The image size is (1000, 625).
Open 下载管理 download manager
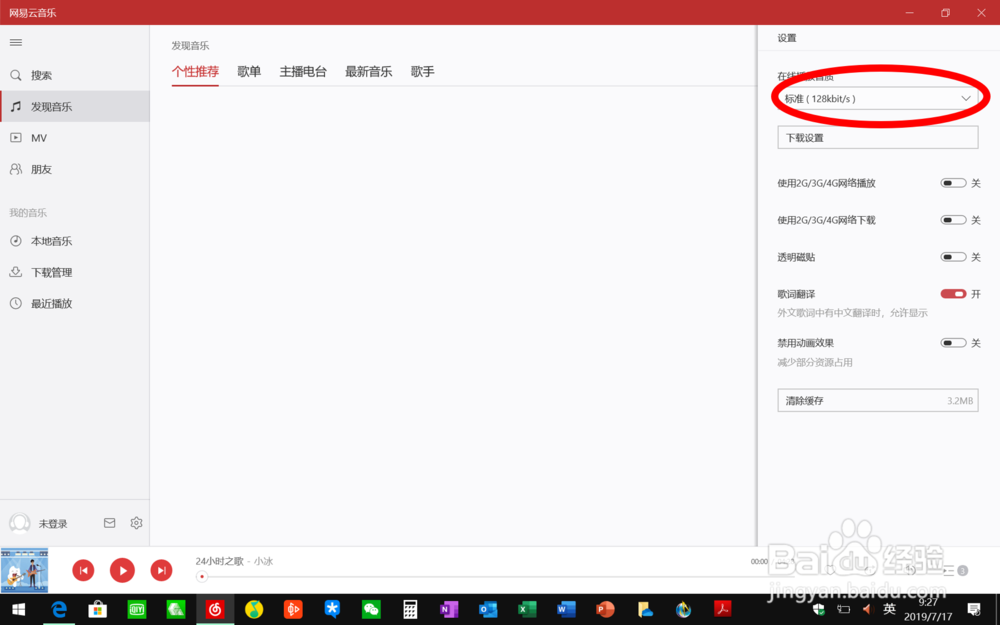(x=75, y=272)
